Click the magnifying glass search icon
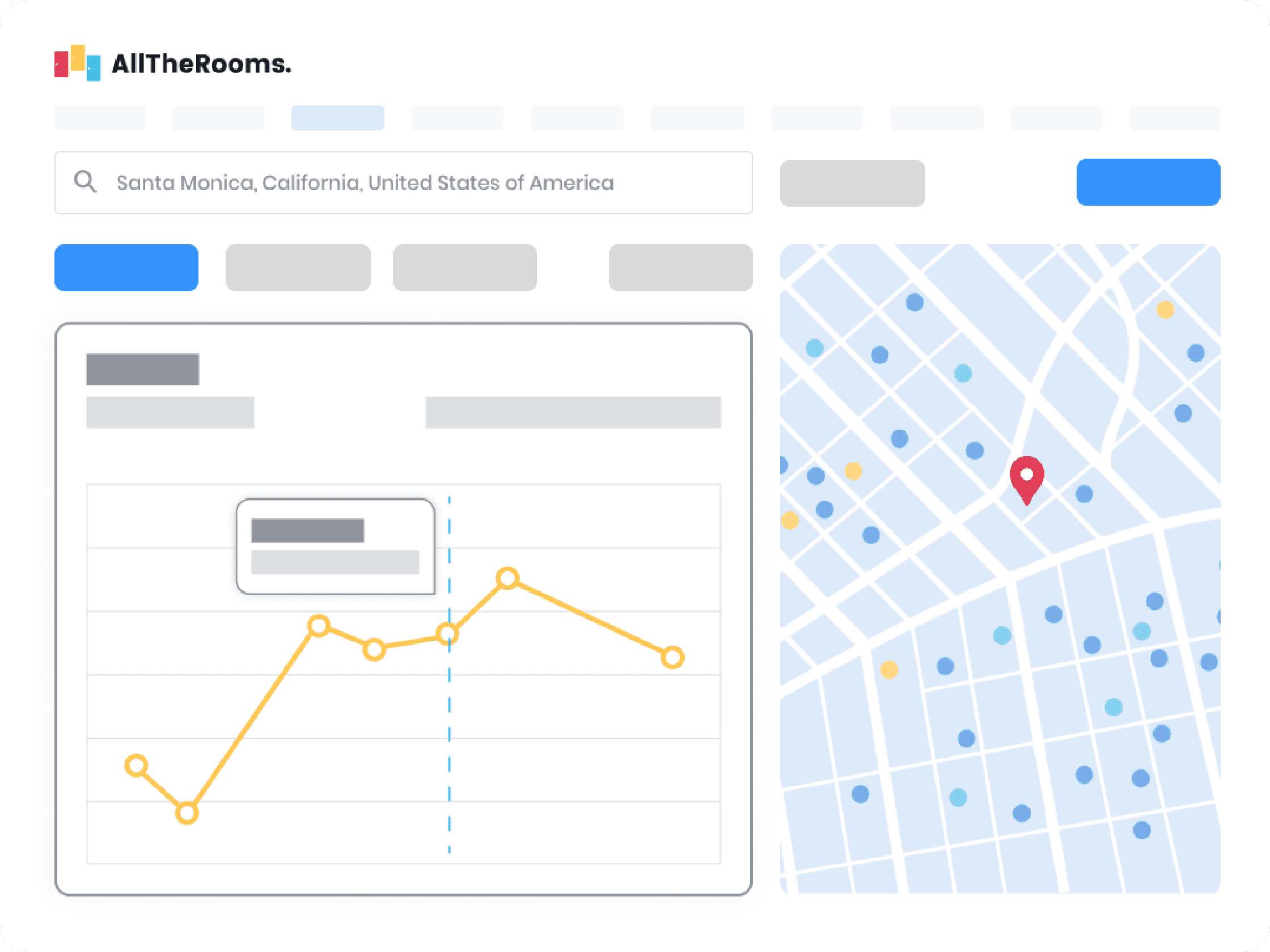 point(86,182)
